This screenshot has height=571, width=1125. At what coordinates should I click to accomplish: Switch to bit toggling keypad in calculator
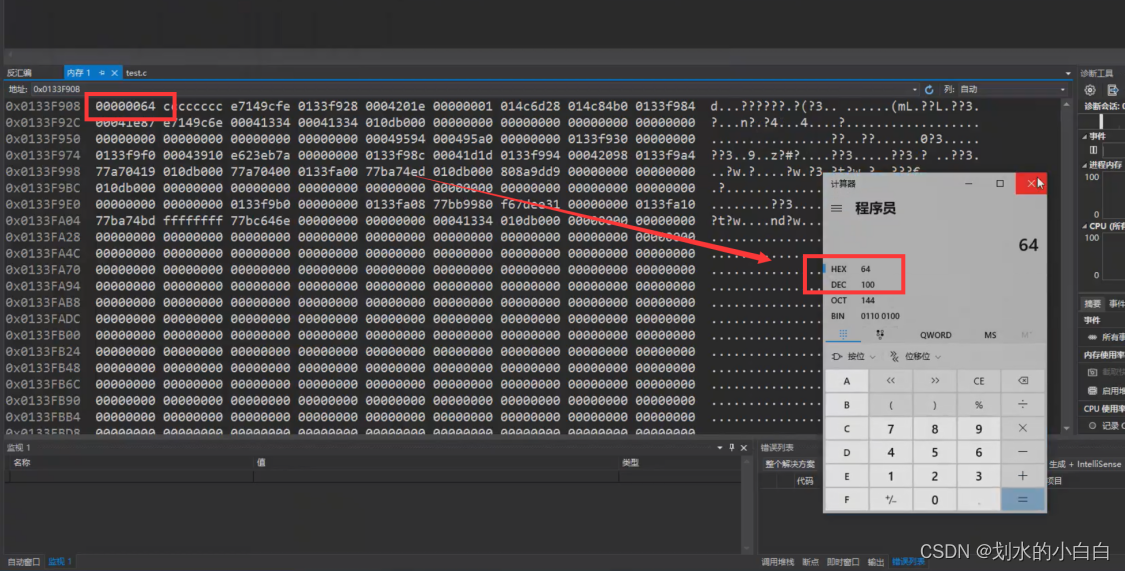[880, 334]
